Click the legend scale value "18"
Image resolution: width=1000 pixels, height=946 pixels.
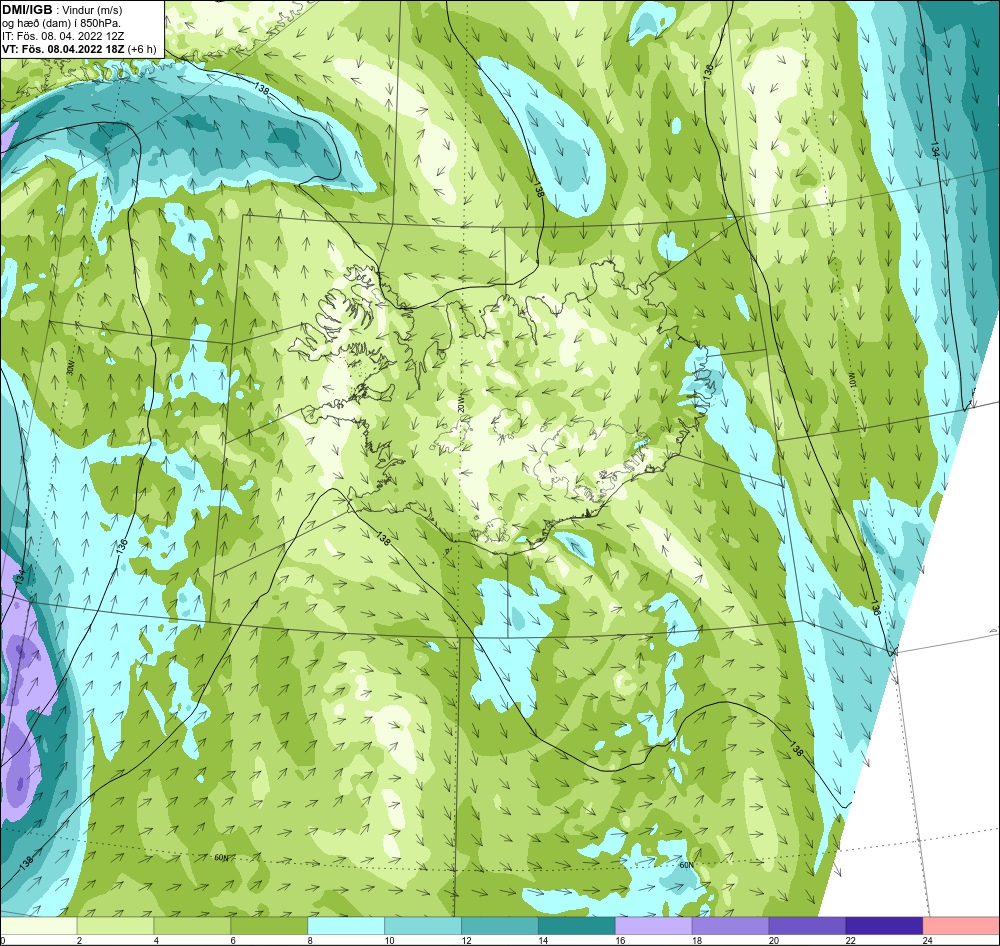click(696, 940)
